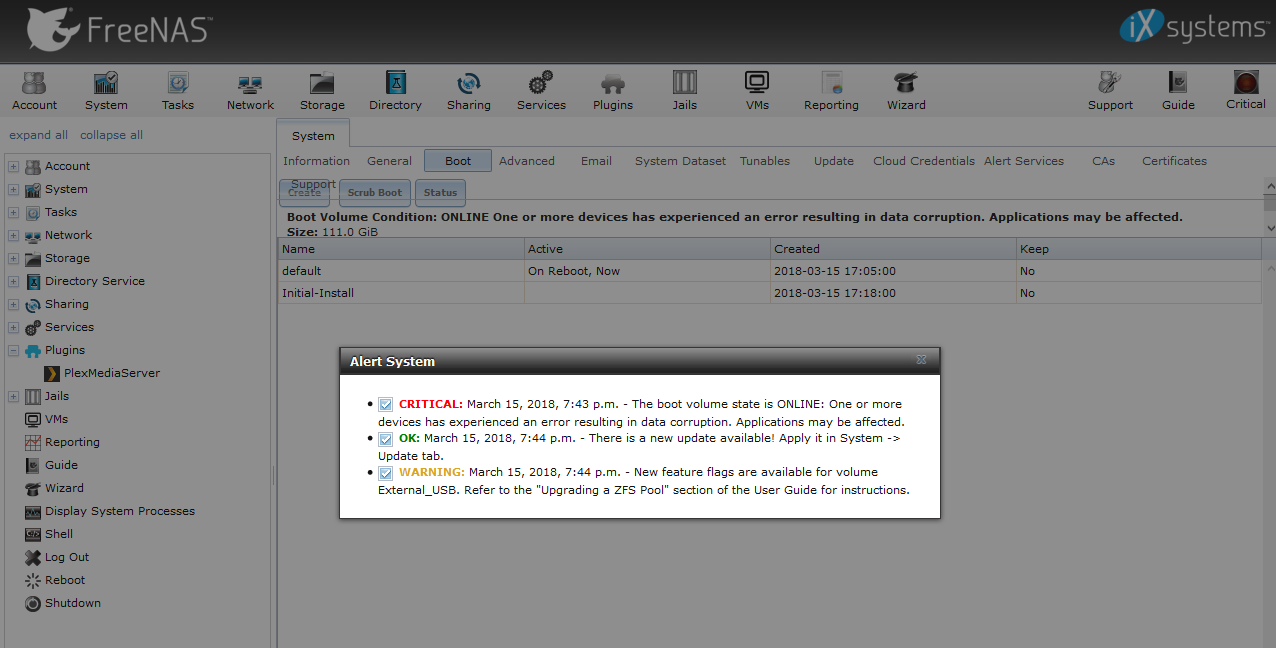Open the Jails toolbar icon
Screen dimensions: 1276x648
pyautogui.click(x=685, y=90)
